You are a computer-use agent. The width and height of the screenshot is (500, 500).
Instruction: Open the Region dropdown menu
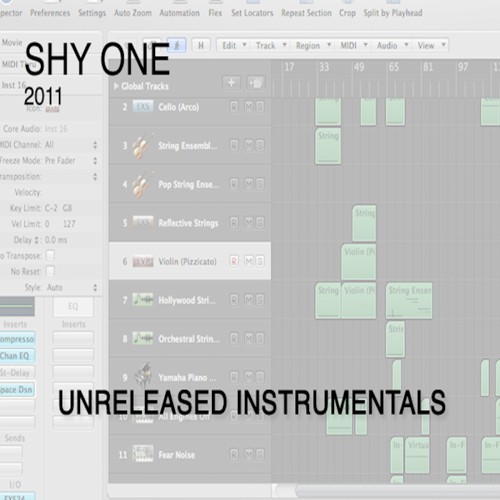coord(313,45)
